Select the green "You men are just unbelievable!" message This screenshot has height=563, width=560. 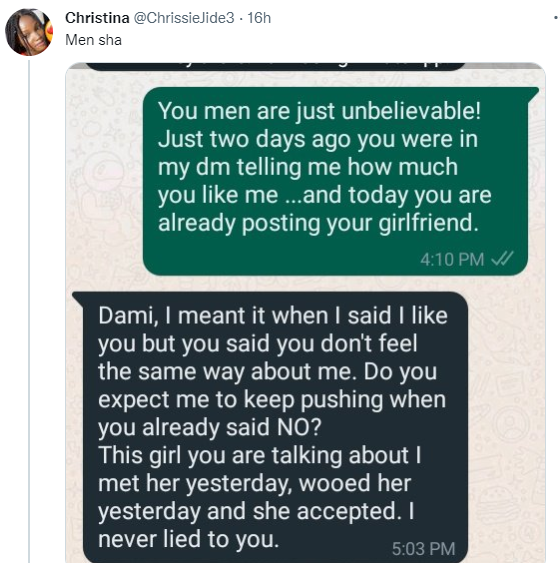(335, 181)
